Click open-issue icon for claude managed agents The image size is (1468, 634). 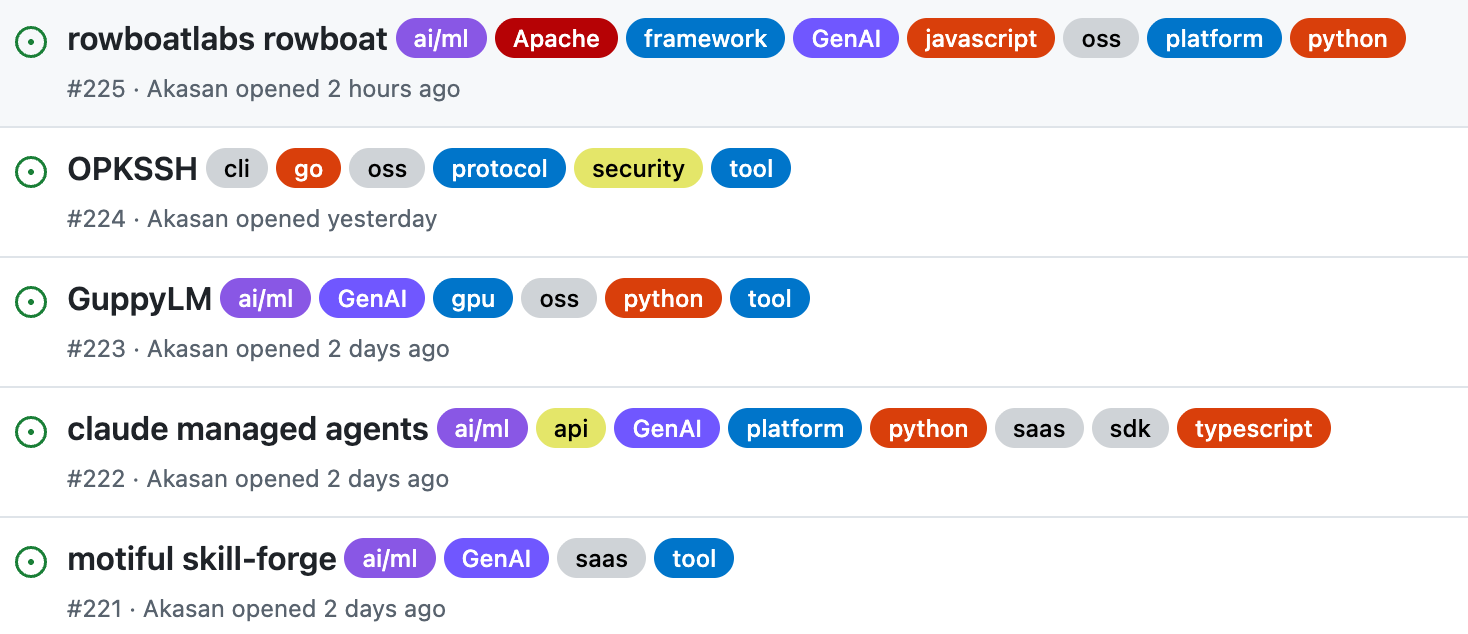point(32,432)
